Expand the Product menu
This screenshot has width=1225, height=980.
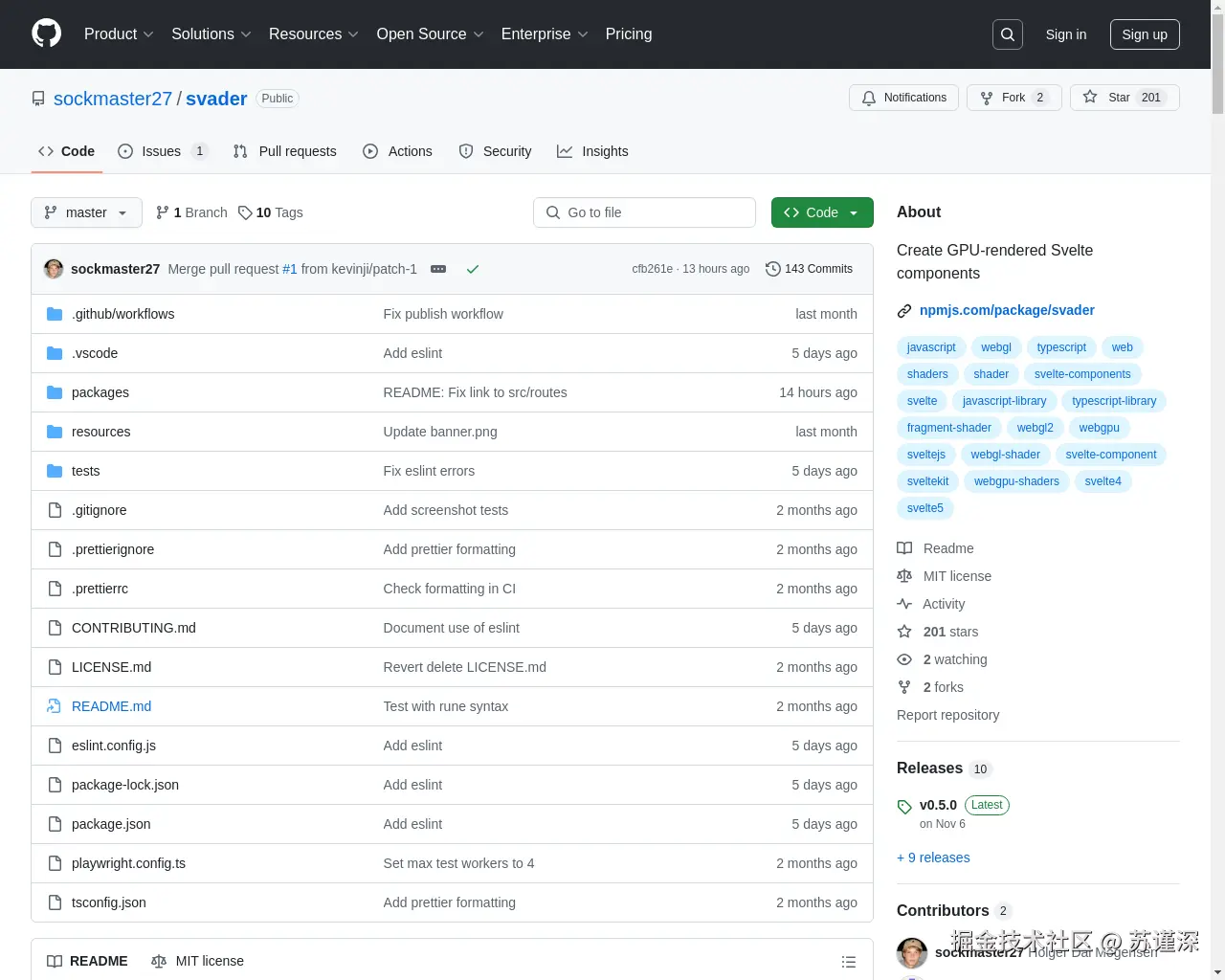tap(119, 34)
